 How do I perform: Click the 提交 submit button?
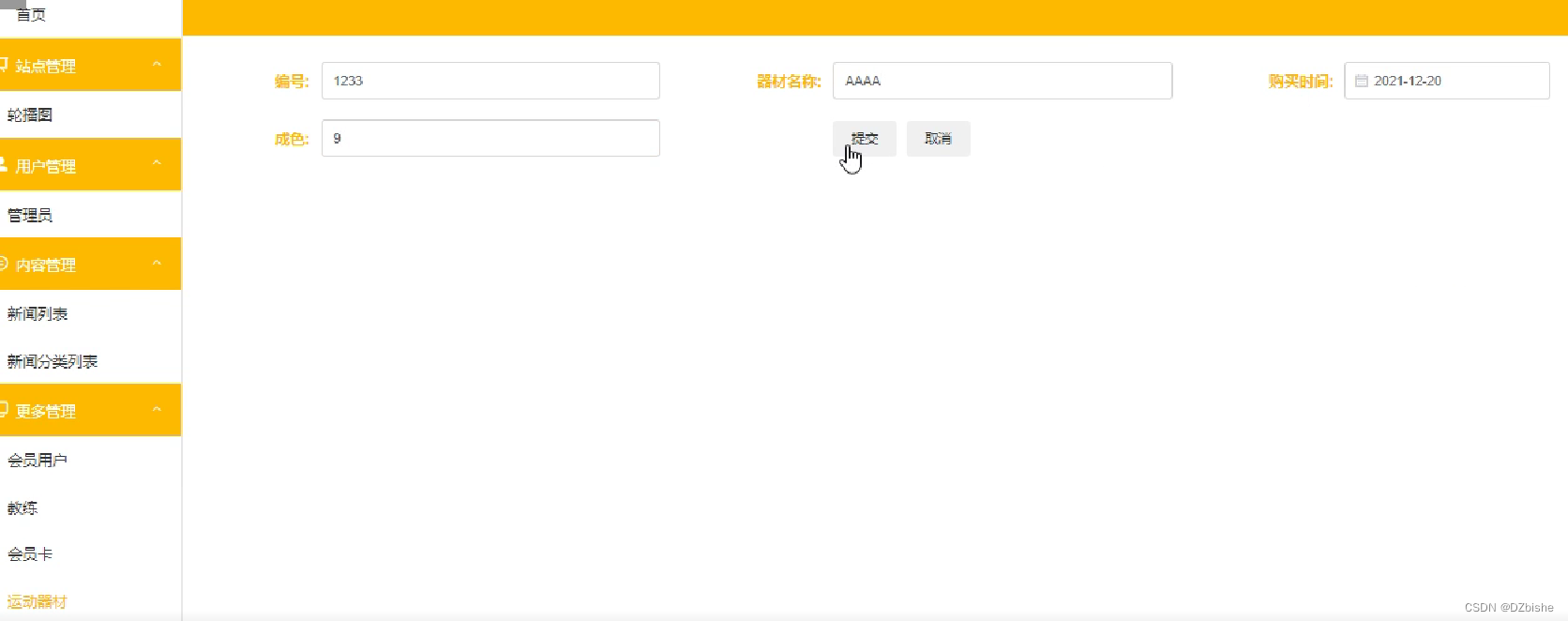point(865,139)
